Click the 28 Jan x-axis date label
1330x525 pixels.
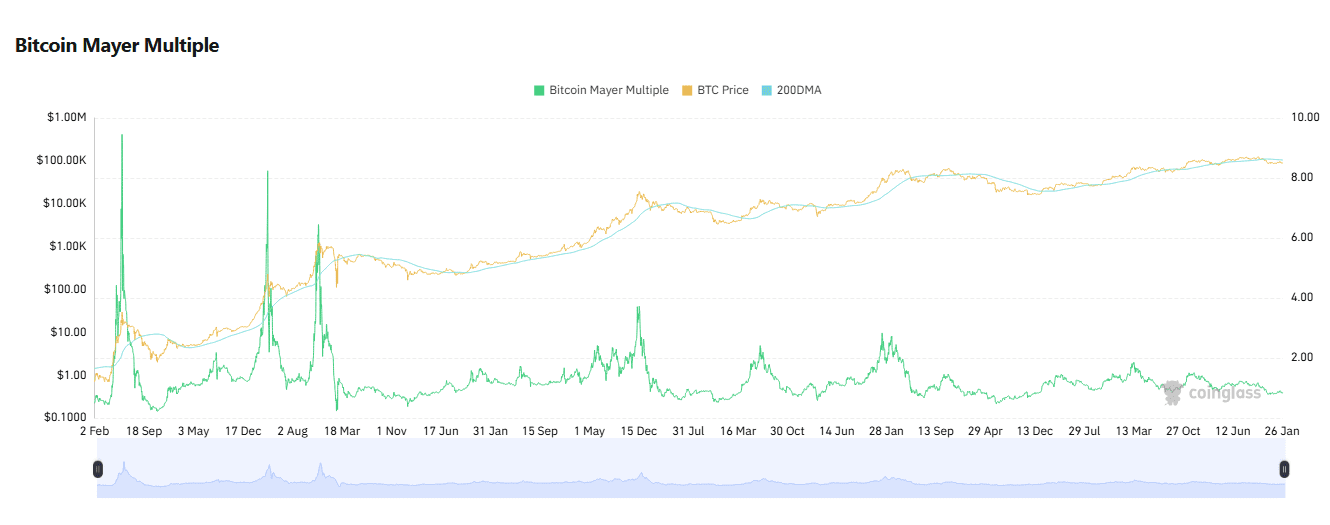point(886,431)
